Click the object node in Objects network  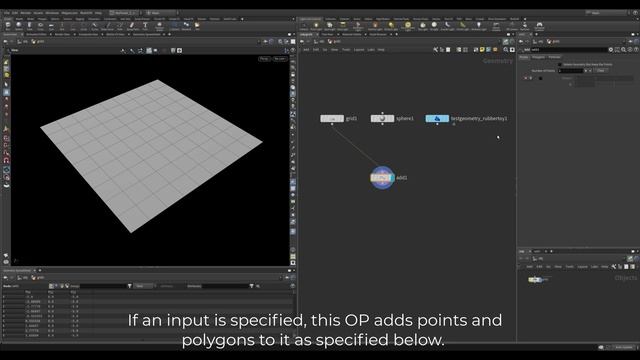click(535, 280)
